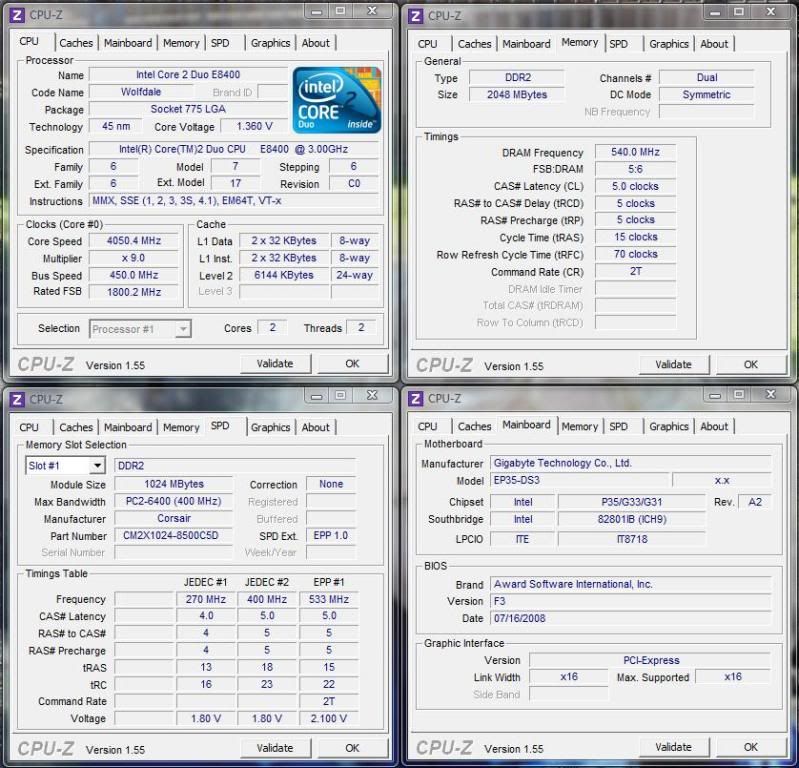Click the Core Voltage value 1.360 V
Screen dimensions: 799x768
254,126
